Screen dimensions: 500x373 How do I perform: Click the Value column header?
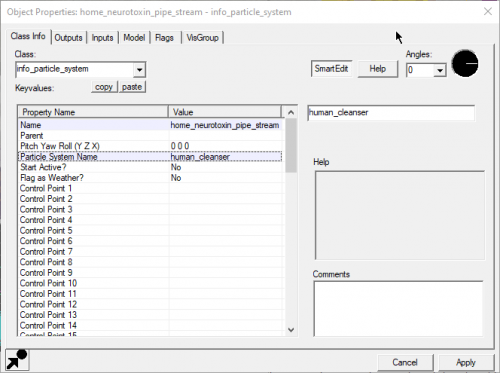225,112
